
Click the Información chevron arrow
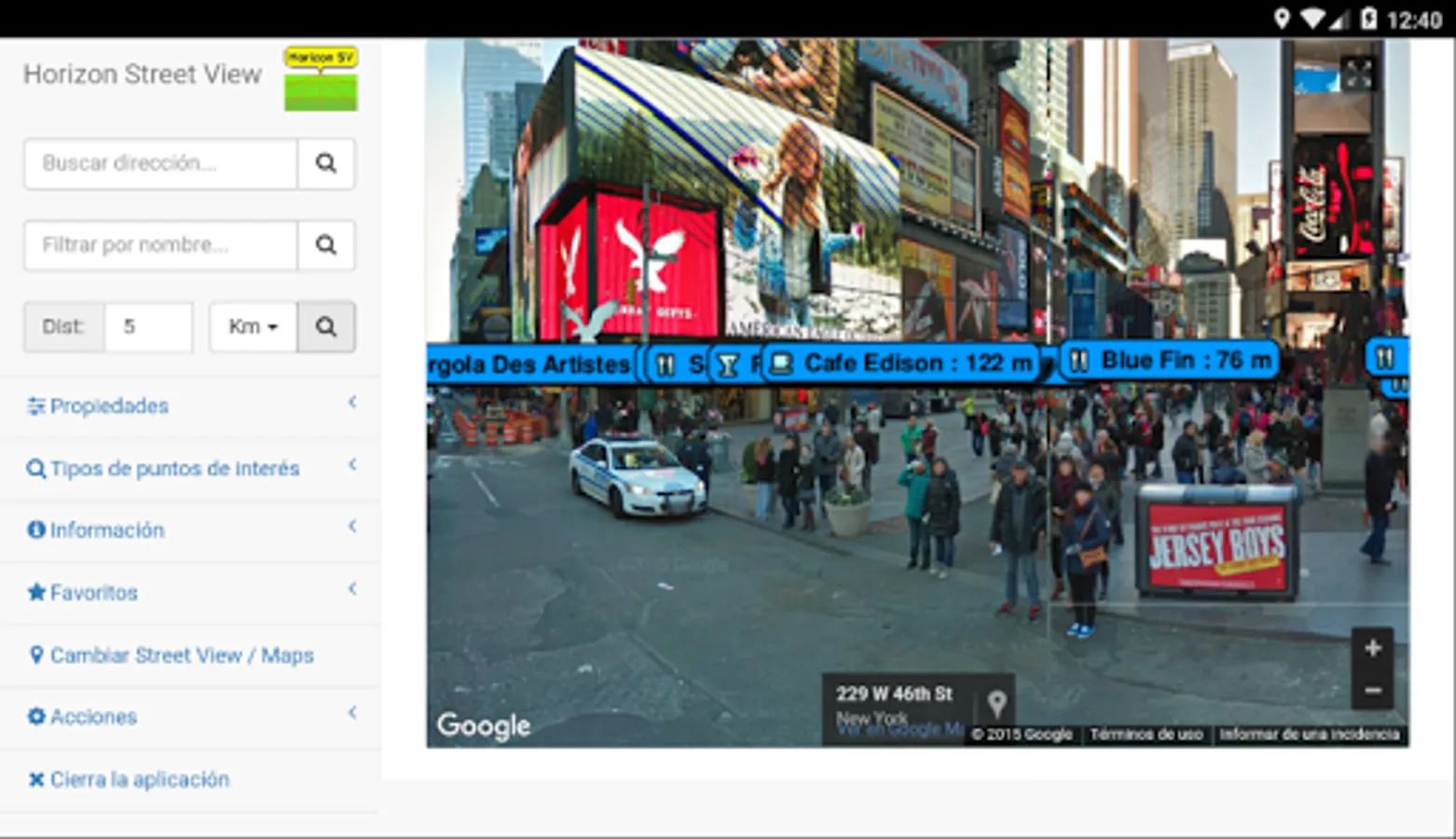[352, 526]
